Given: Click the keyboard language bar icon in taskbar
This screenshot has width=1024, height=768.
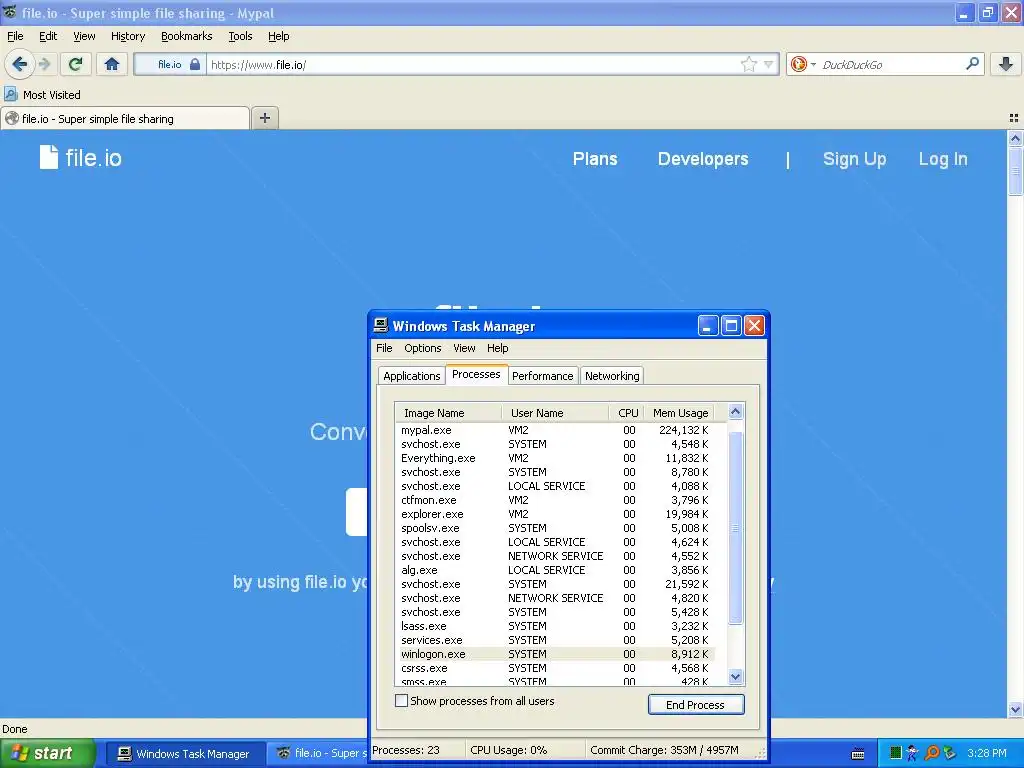Looking at the screenshot, I should point(858,754).
